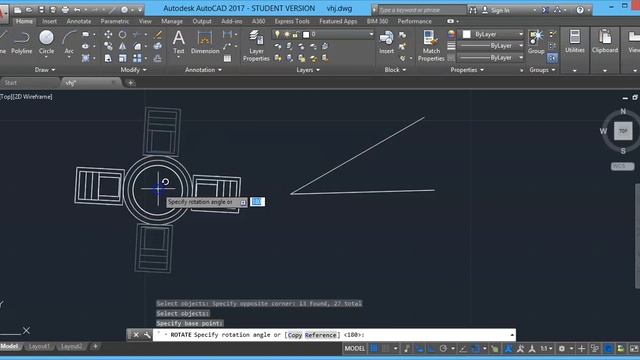Open a new drawing tab with plus
This screenshot has height=360, width=640.
[130, 83]
